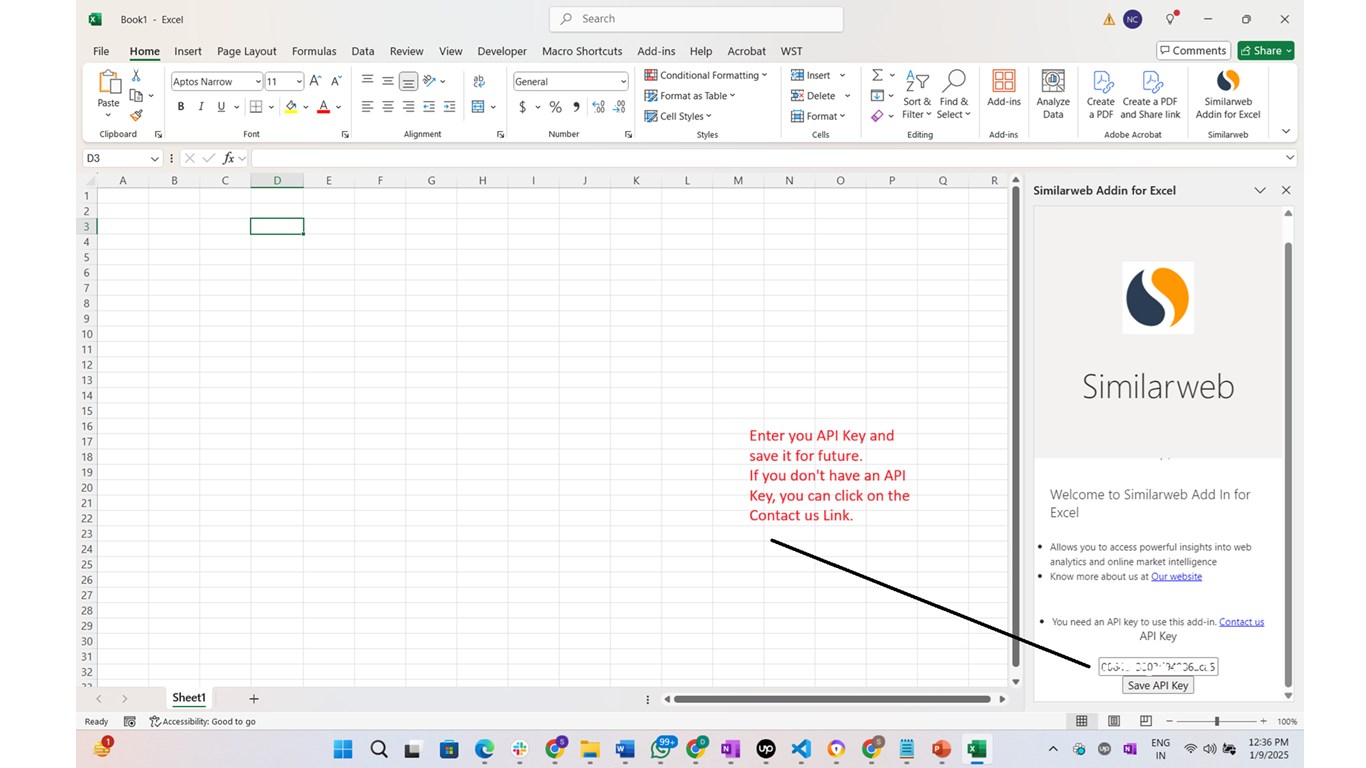Image resolution: width=1366 pixels, height=768 pixels.
Task: Click the Search box in title bar
Action: (696, 19)
